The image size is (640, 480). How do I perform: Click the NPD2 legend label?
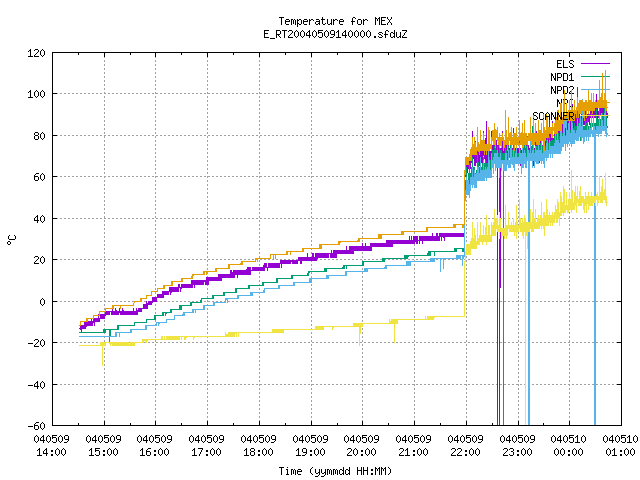click(562, 90)
